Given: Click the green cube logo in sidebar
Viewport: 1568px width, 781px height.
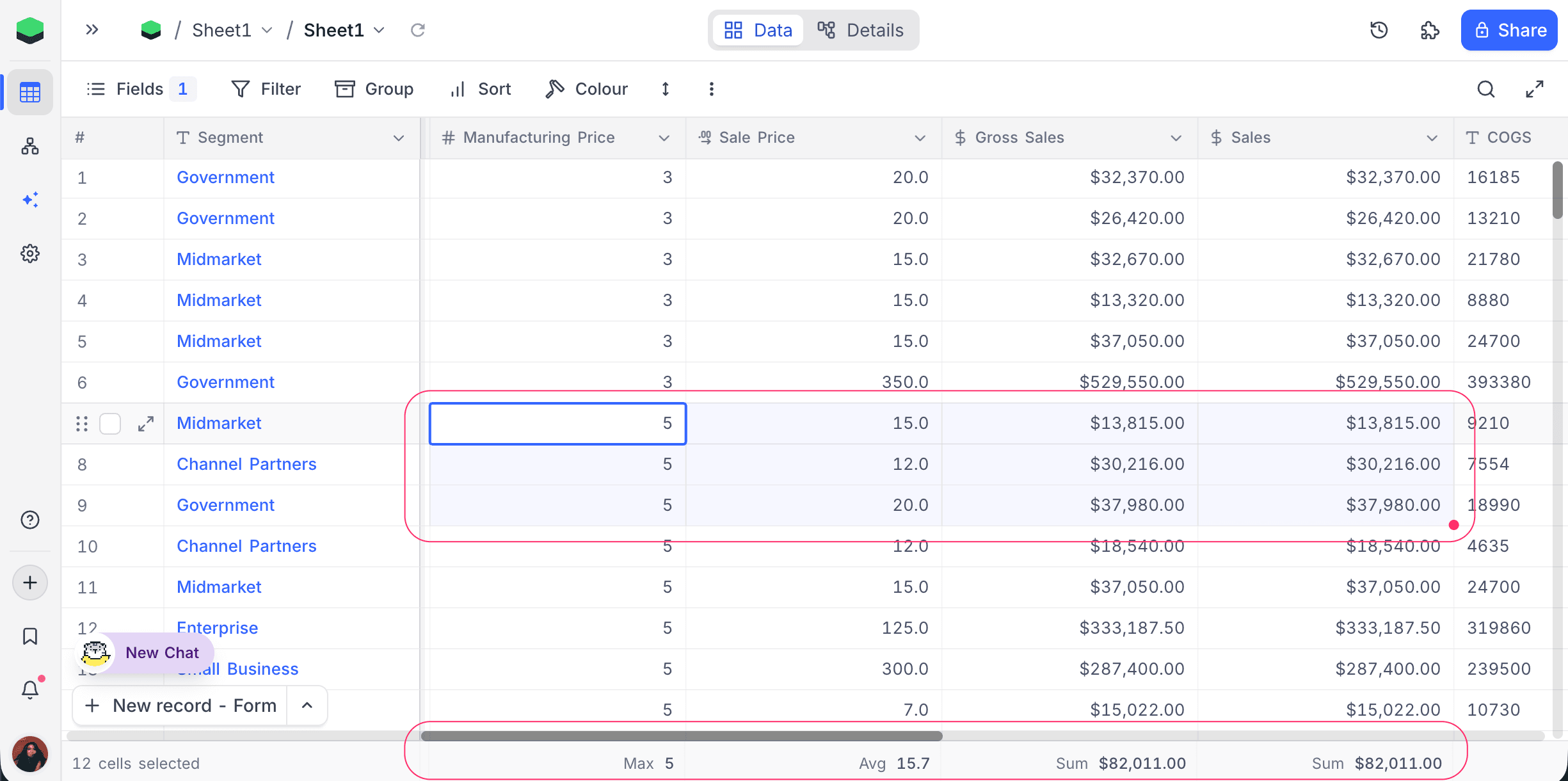Looking at the screenshot, I should click(30, 30).
